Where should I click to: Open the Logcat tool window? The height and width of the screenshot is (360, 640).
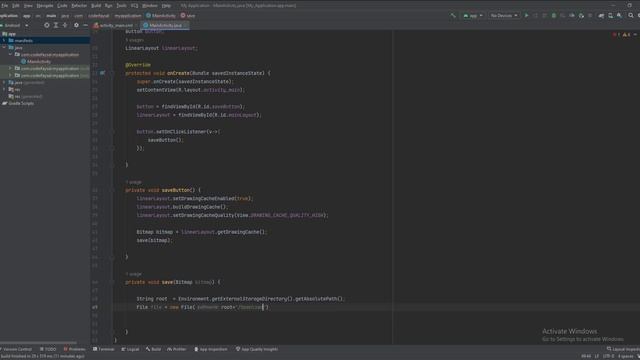[x=131, y=349]
